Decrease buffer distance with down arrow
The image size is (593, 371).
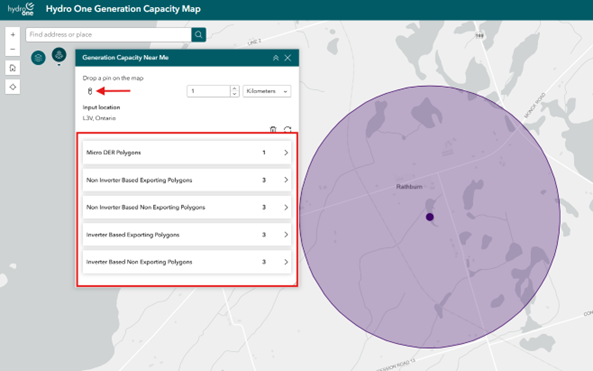(x=234, y=94)
